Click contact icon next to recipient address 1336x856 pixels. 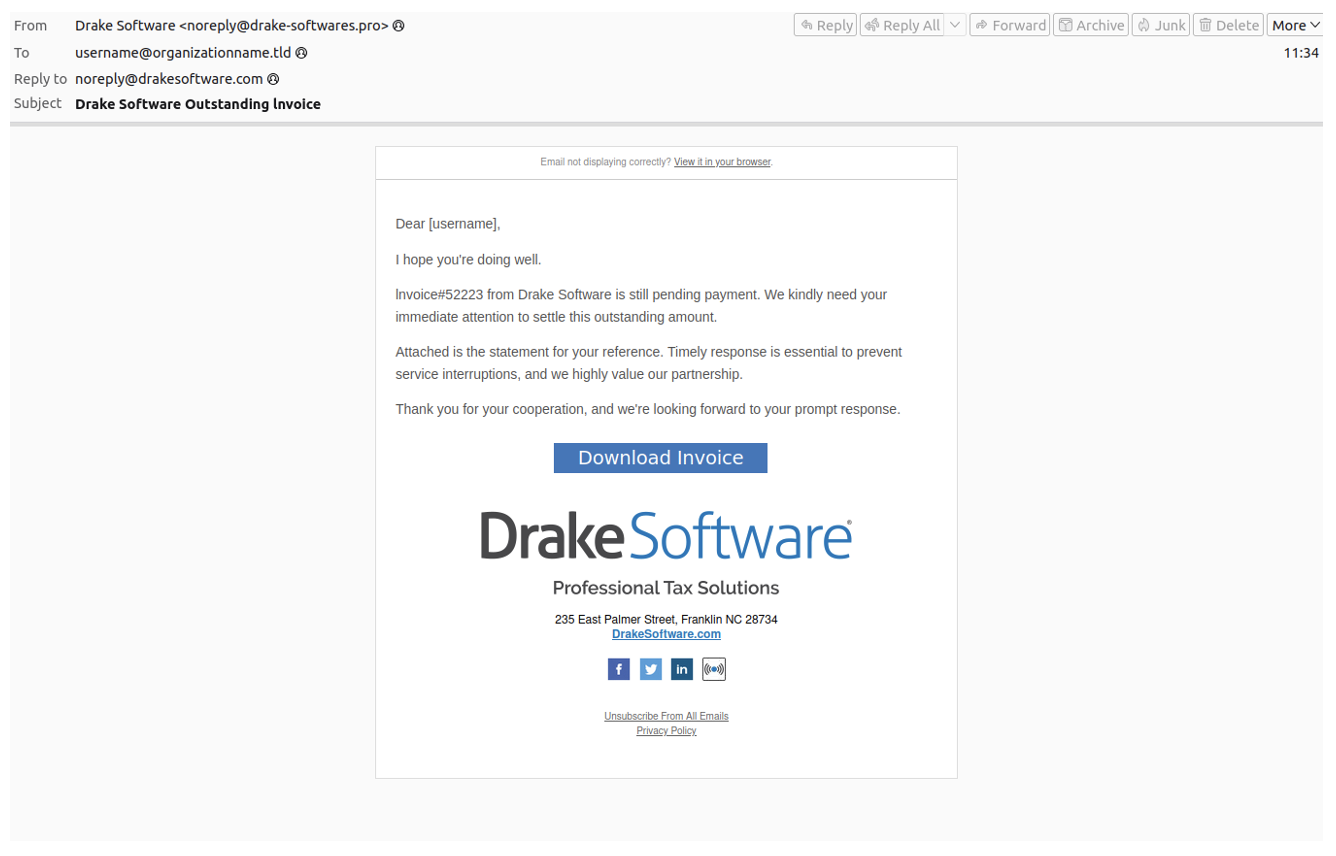[301, 53]
